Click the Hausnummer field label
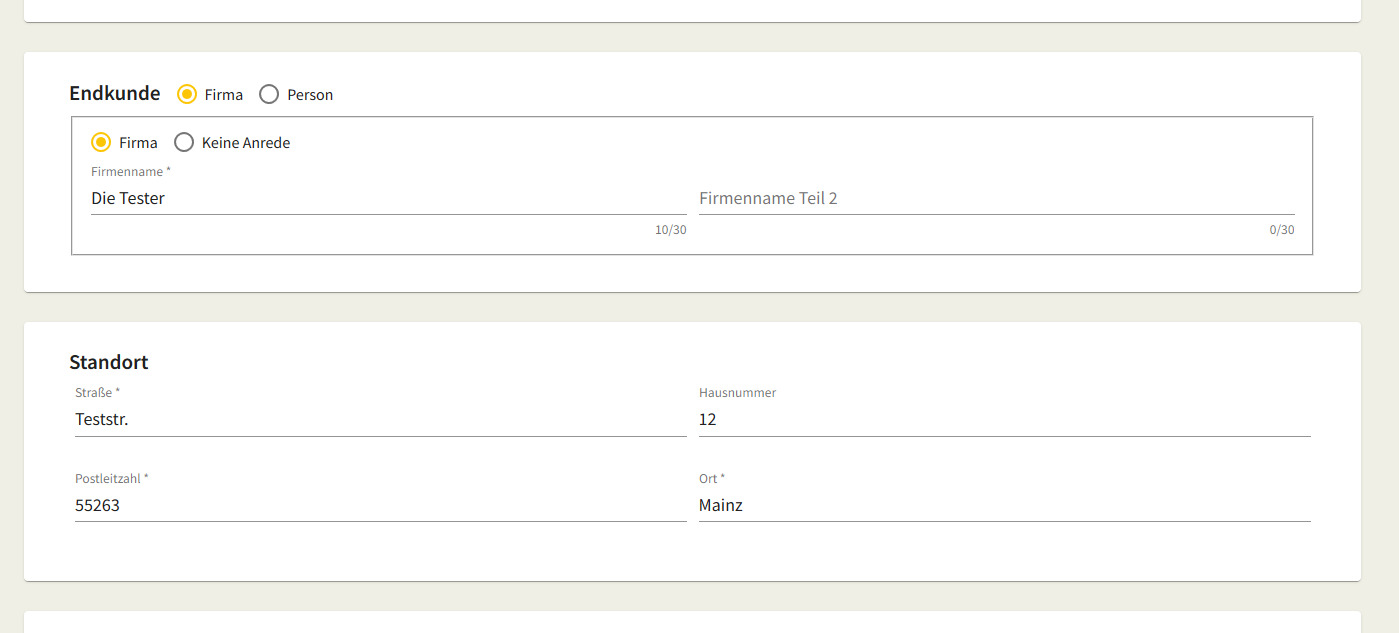The width and height of the screenshot is (1399, 633). coord(737,393)
